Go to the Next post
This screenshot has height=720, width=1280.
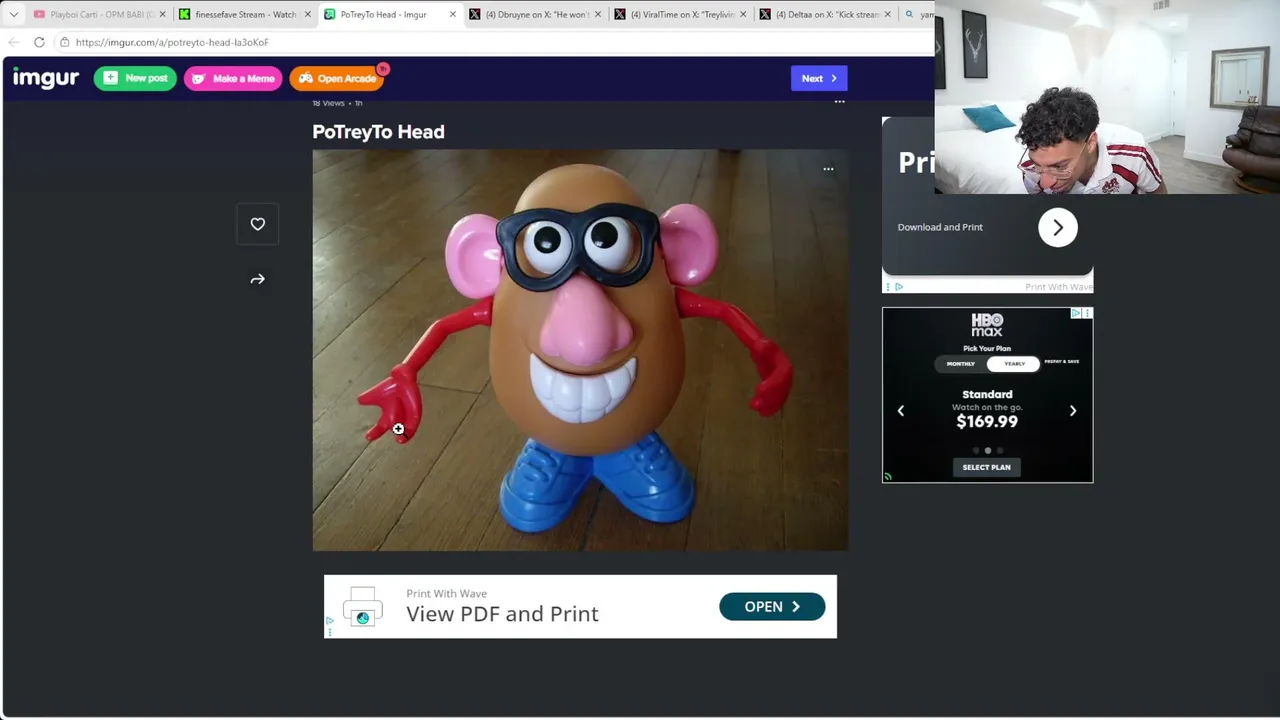tap(819, 78)
